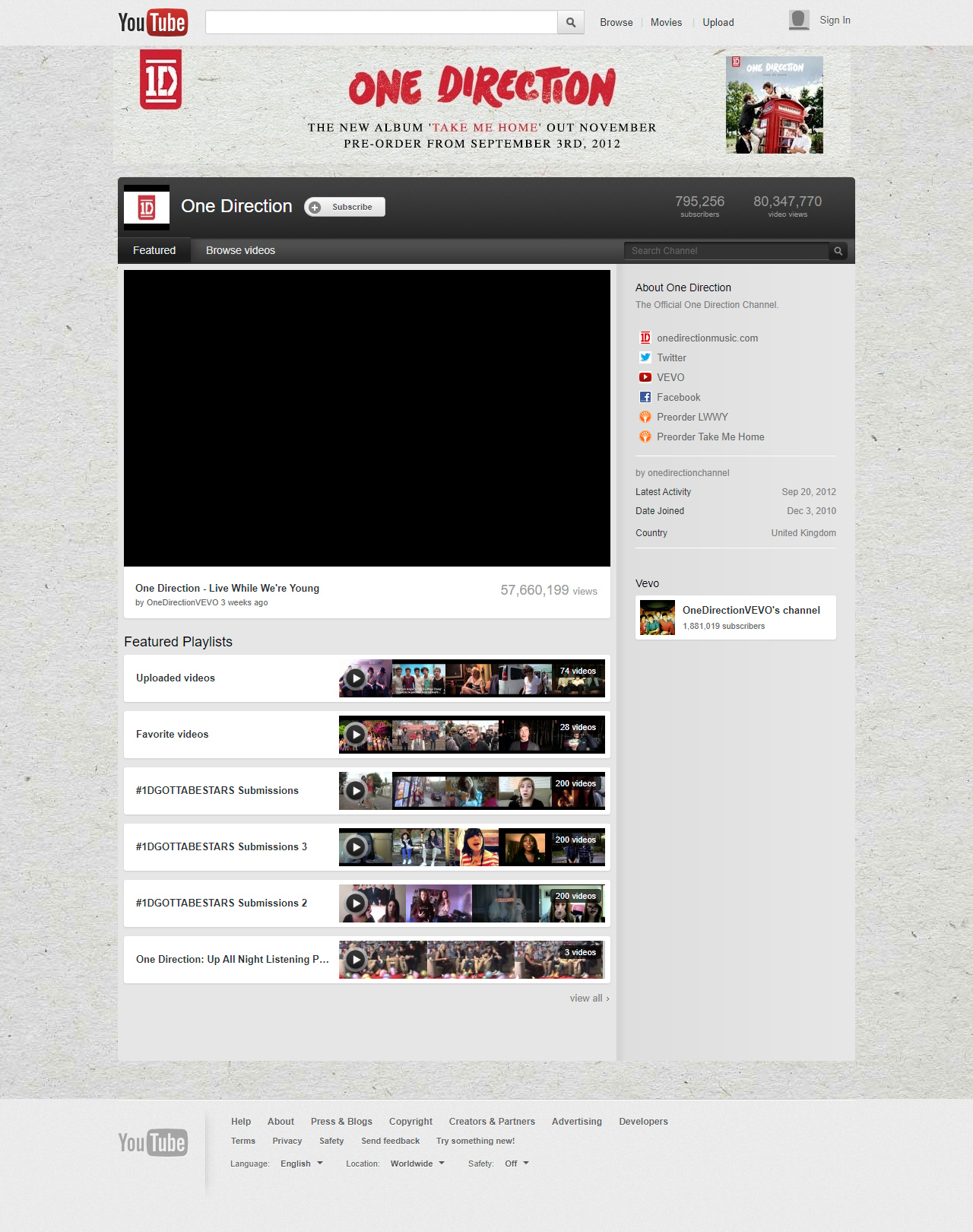
Task: Open the Location Worldwide dropdown
Action: 417,1164
